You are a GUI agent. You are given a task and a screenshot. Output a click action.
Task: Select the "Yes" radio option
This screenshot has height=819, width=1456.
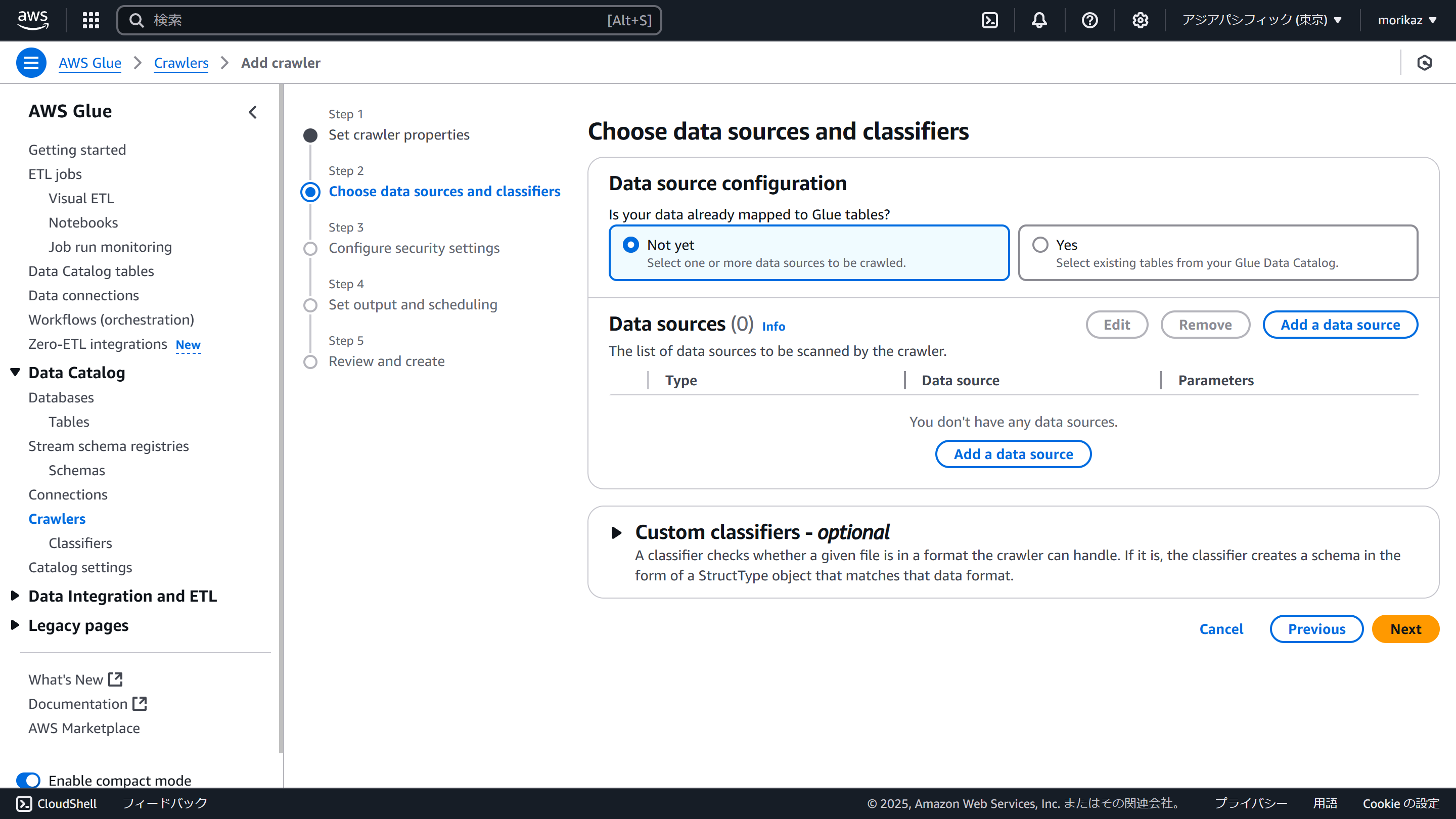tap(1040, 245)
